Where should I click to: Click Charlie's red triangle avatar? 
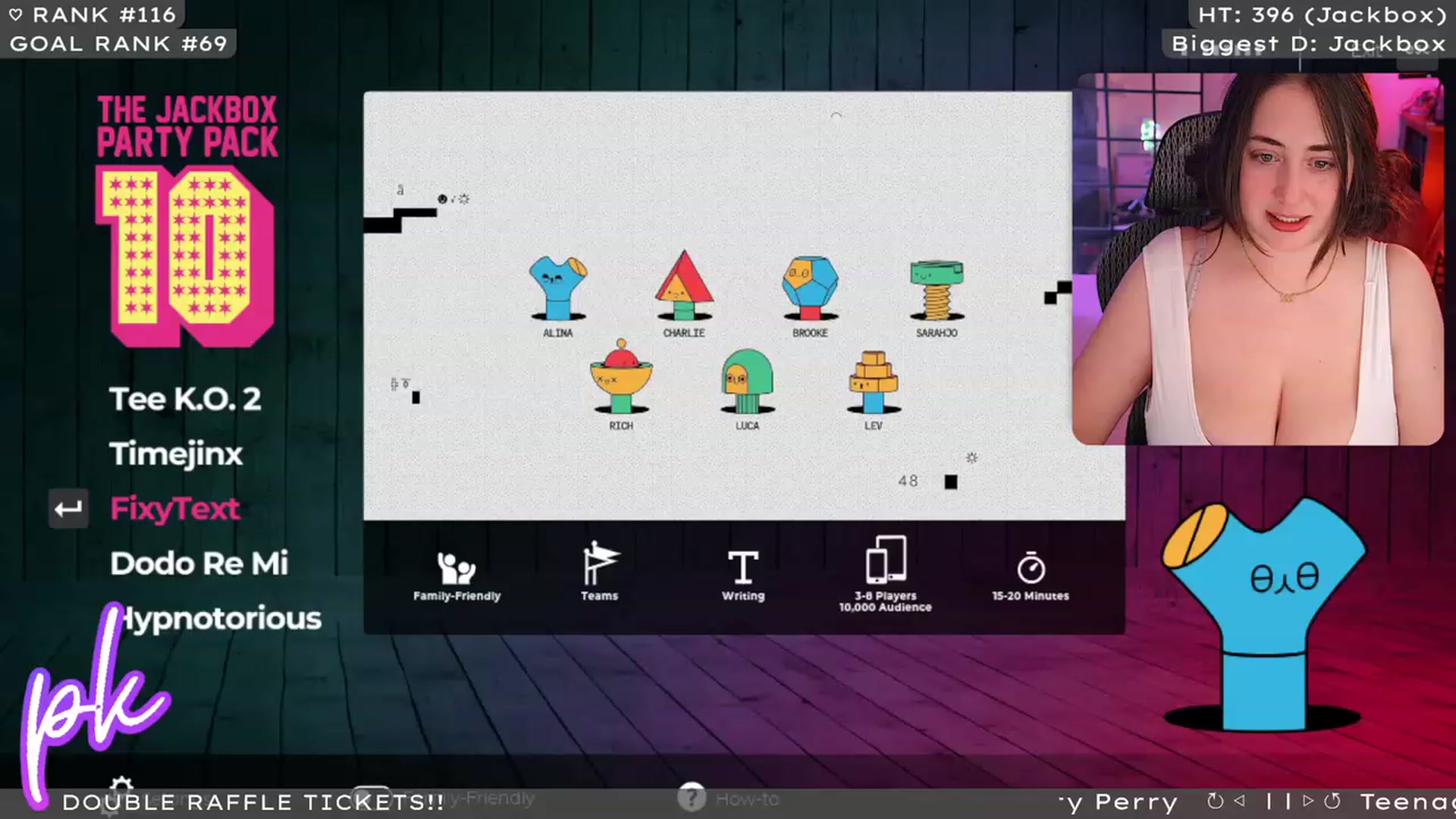[x=684, y=285]
